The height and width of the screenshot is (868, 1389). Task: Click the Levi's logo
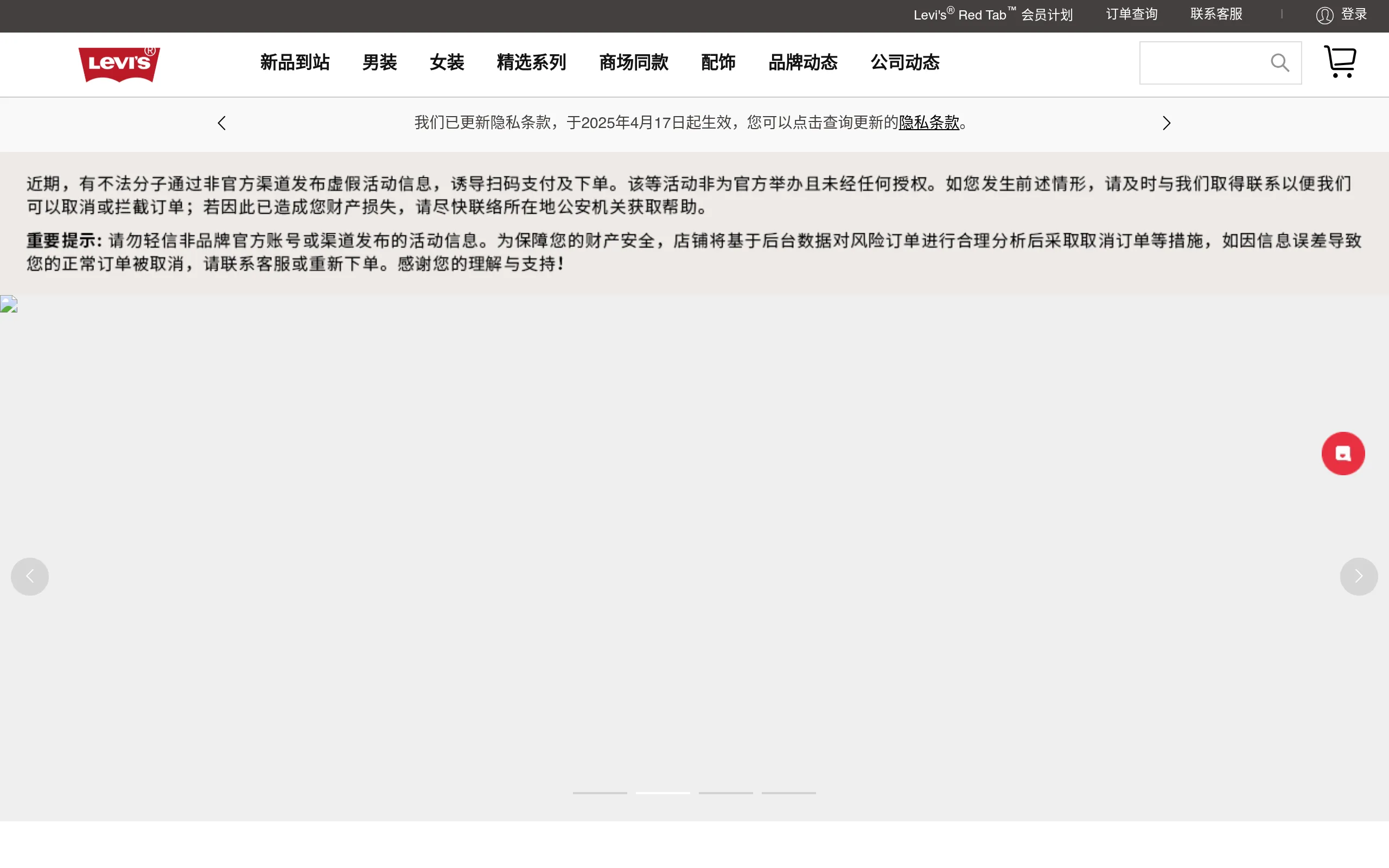click(x=119, y=65)
